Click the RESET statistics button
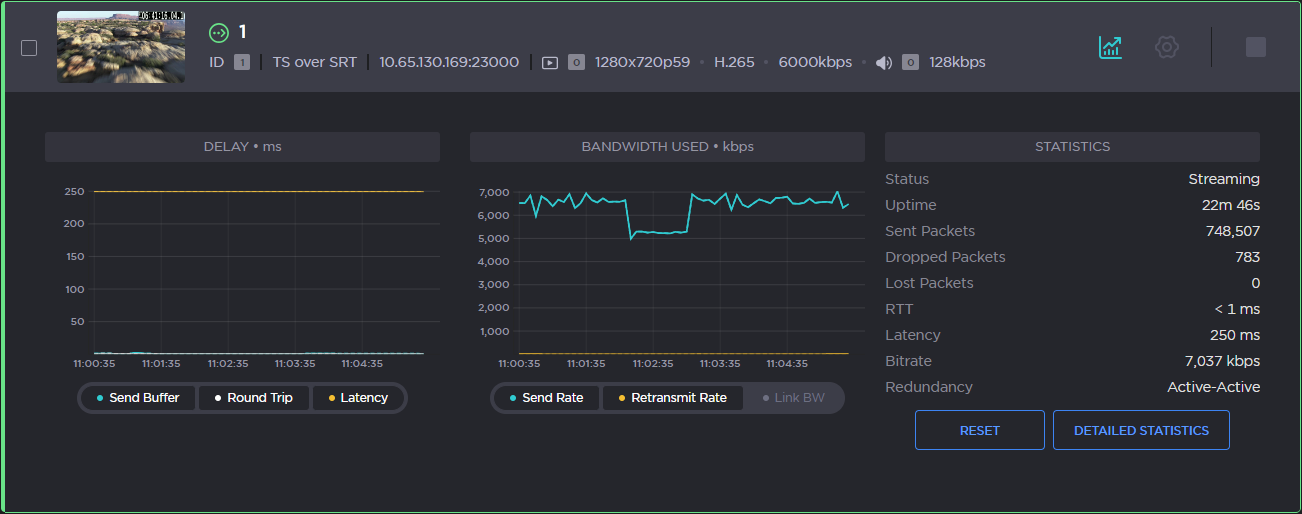This screenshot has width=1302, height=514. coord(979,430)
